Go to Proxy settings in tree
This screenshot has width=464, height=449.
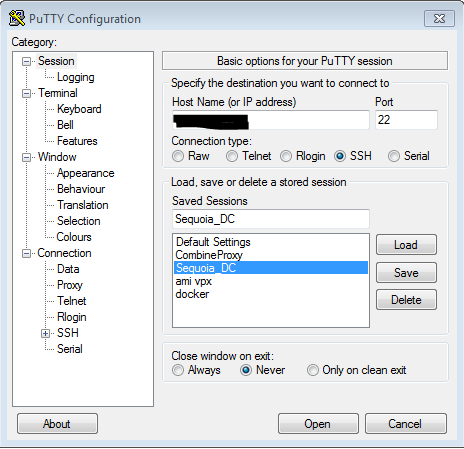pos(70,285)
